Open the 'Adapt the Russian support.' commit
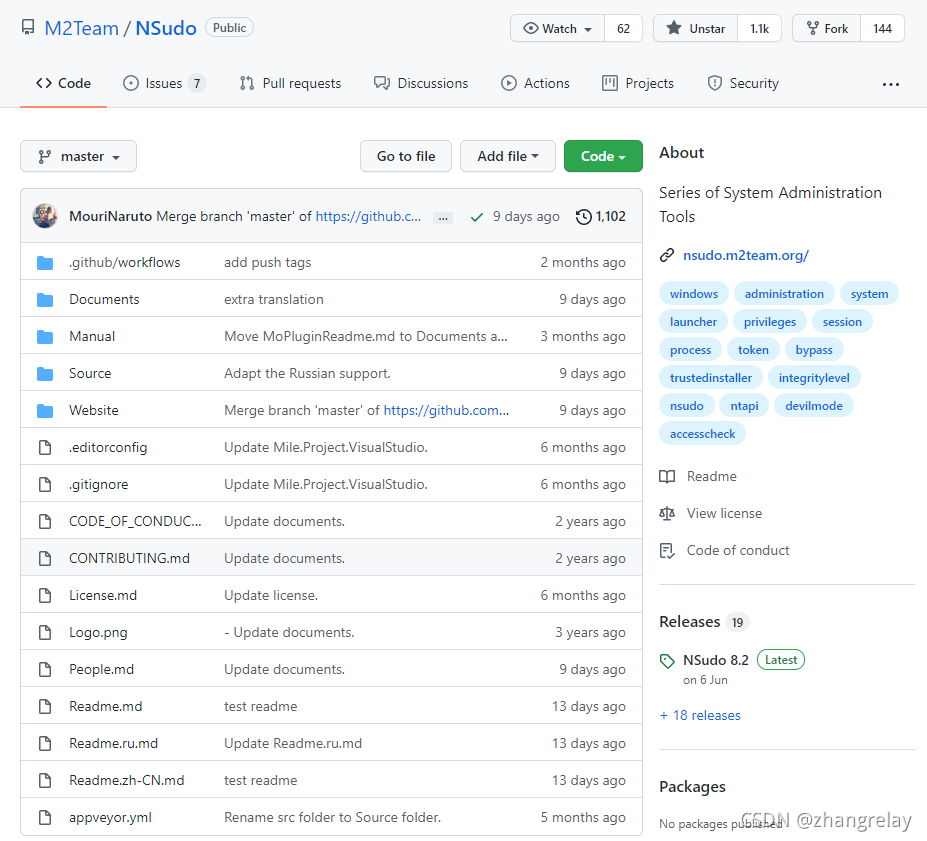This screenshot has height=841, width=927. pyautogui.click(x=307, y=374)
